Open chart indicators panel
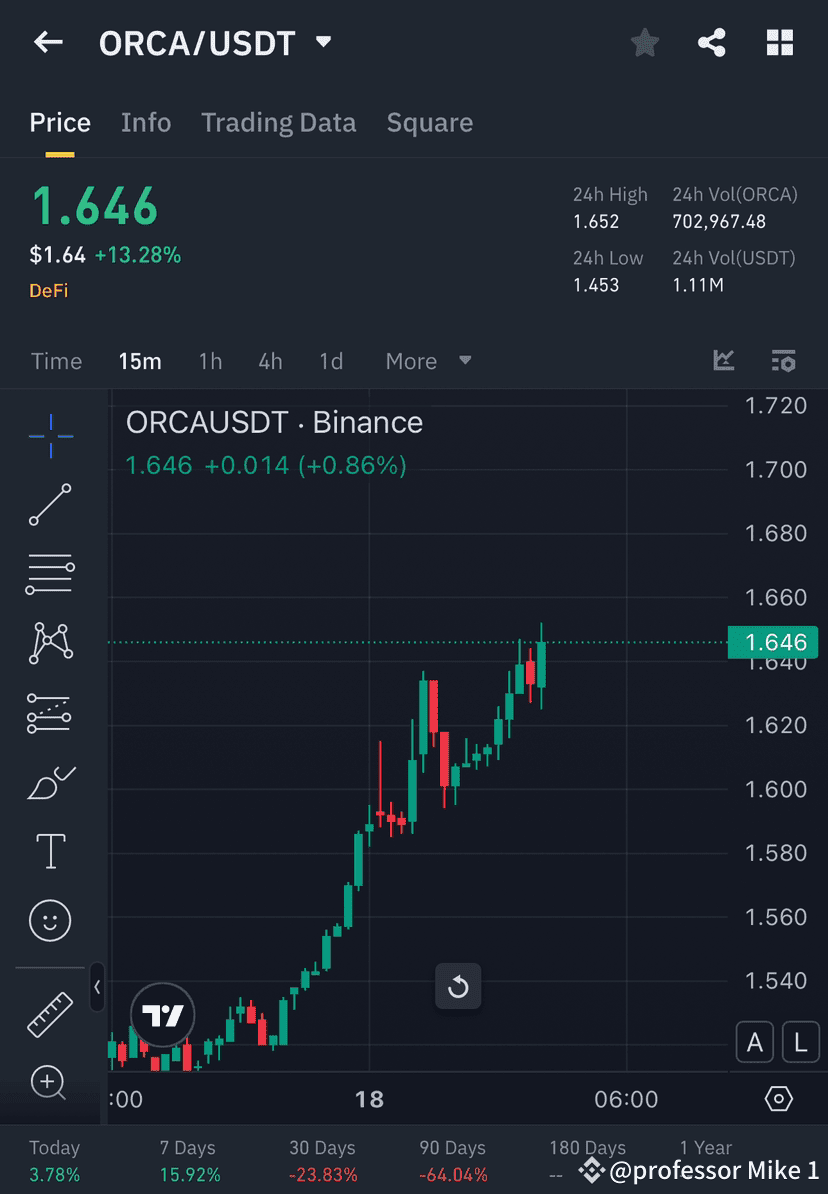 click(783, 361)
